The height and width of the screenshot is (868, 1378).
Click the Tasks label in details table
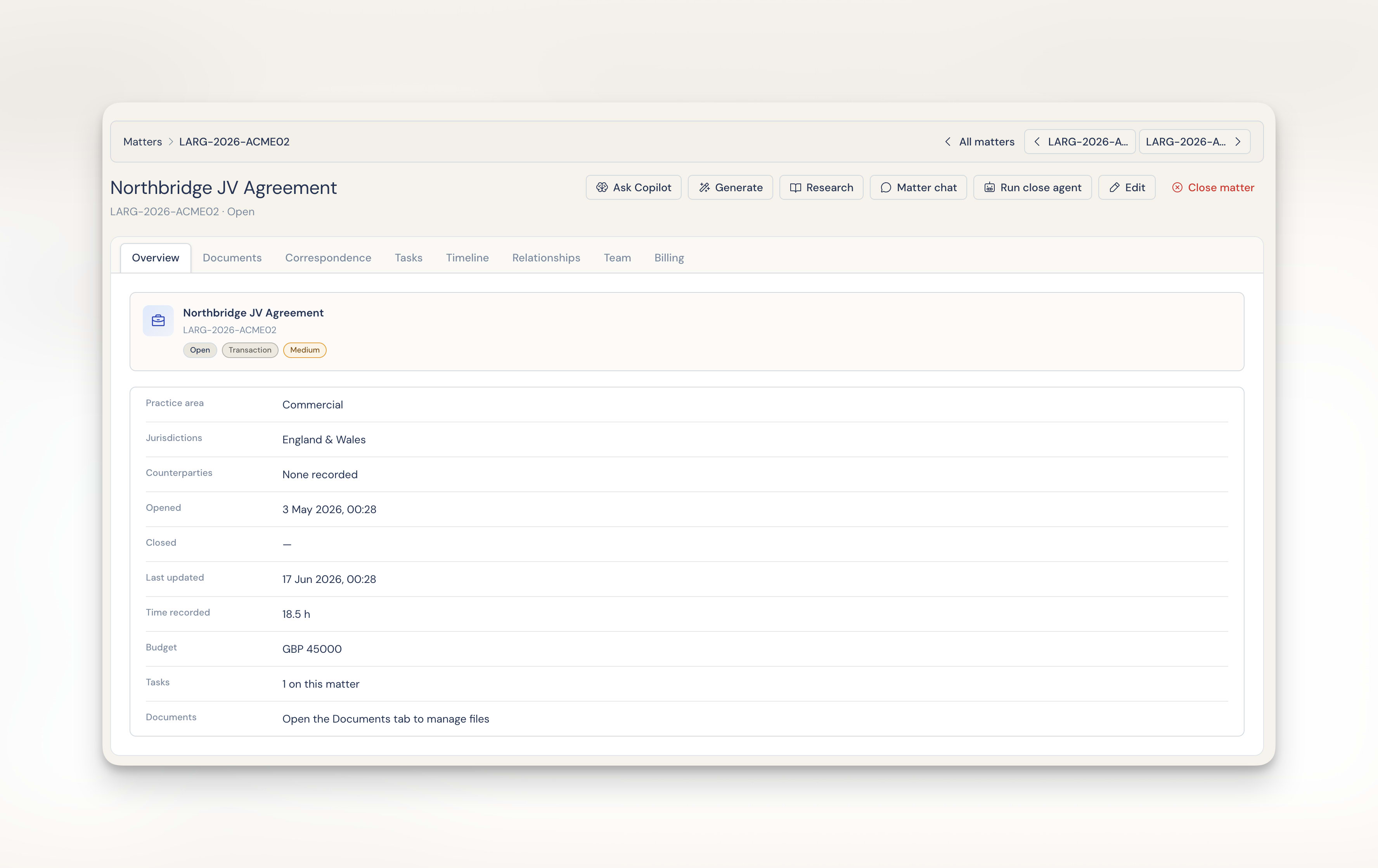(158, 682)
